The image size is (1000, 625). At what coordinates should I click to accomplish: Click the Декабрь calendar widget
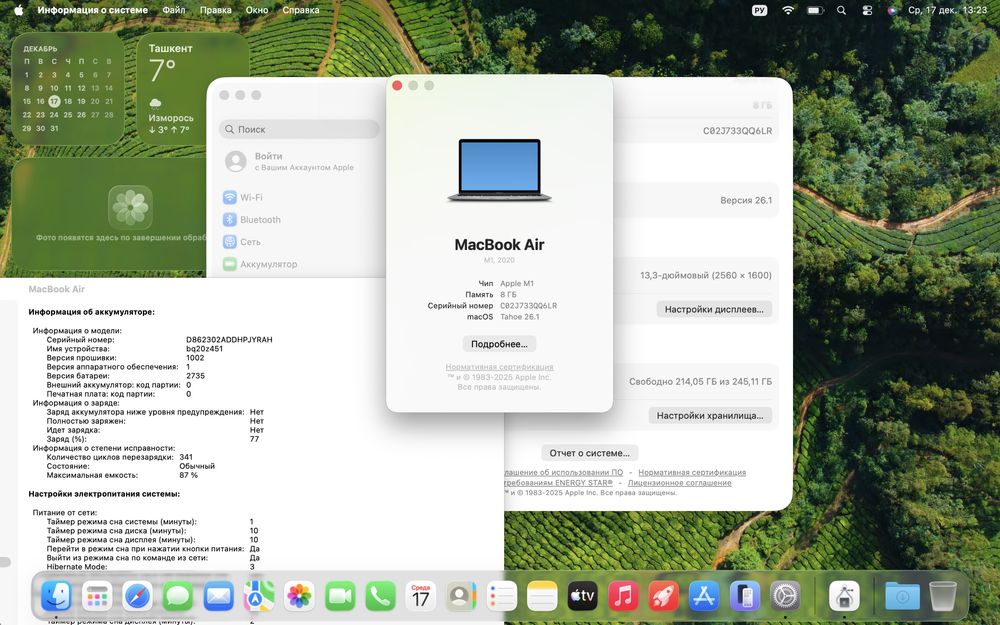68,88
